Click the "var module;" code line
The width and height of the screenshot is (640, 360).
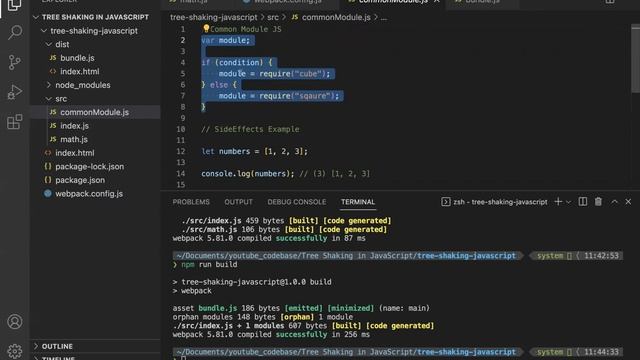coord(225,40)
